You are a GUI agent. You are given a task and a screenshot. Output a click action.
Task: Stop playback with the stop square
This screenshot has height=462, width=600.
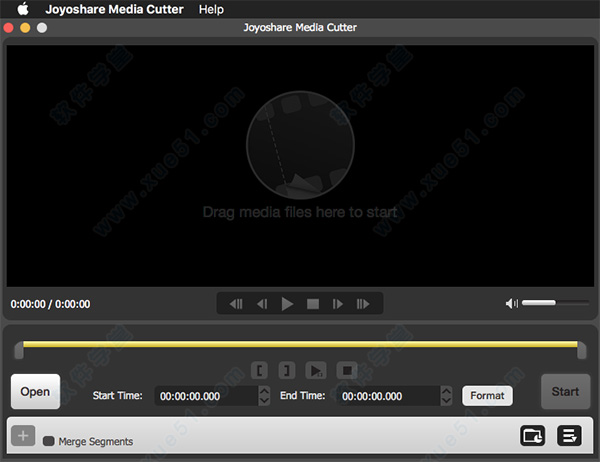coord(313,304)
